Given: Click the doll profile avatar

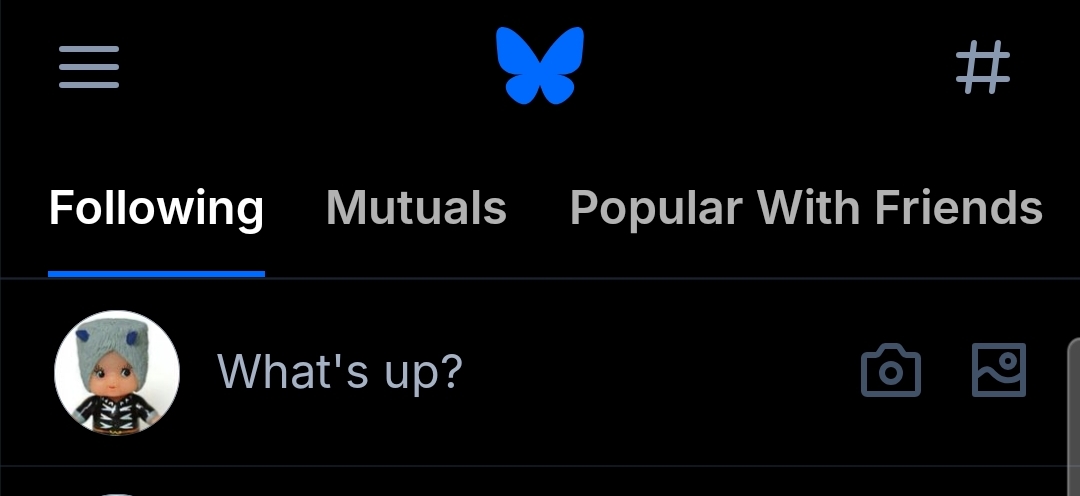Looking at the screenshot, I should (x=117, y=372).
